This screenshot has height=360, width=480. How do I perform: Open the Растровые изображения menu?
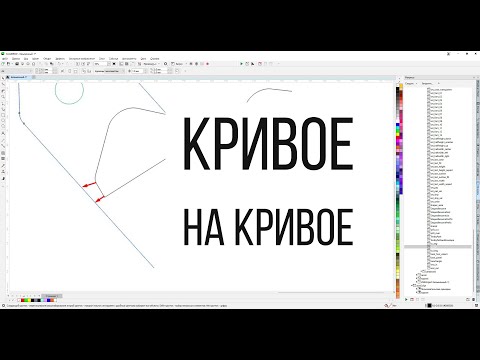82,59
